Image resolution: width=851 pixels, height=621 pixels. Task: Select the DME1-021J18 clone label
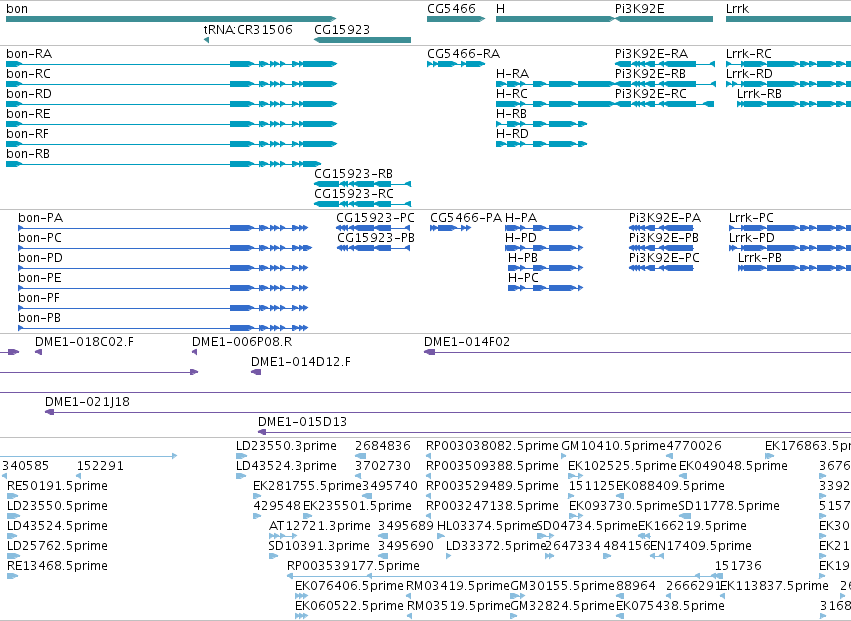pos(87,402)
